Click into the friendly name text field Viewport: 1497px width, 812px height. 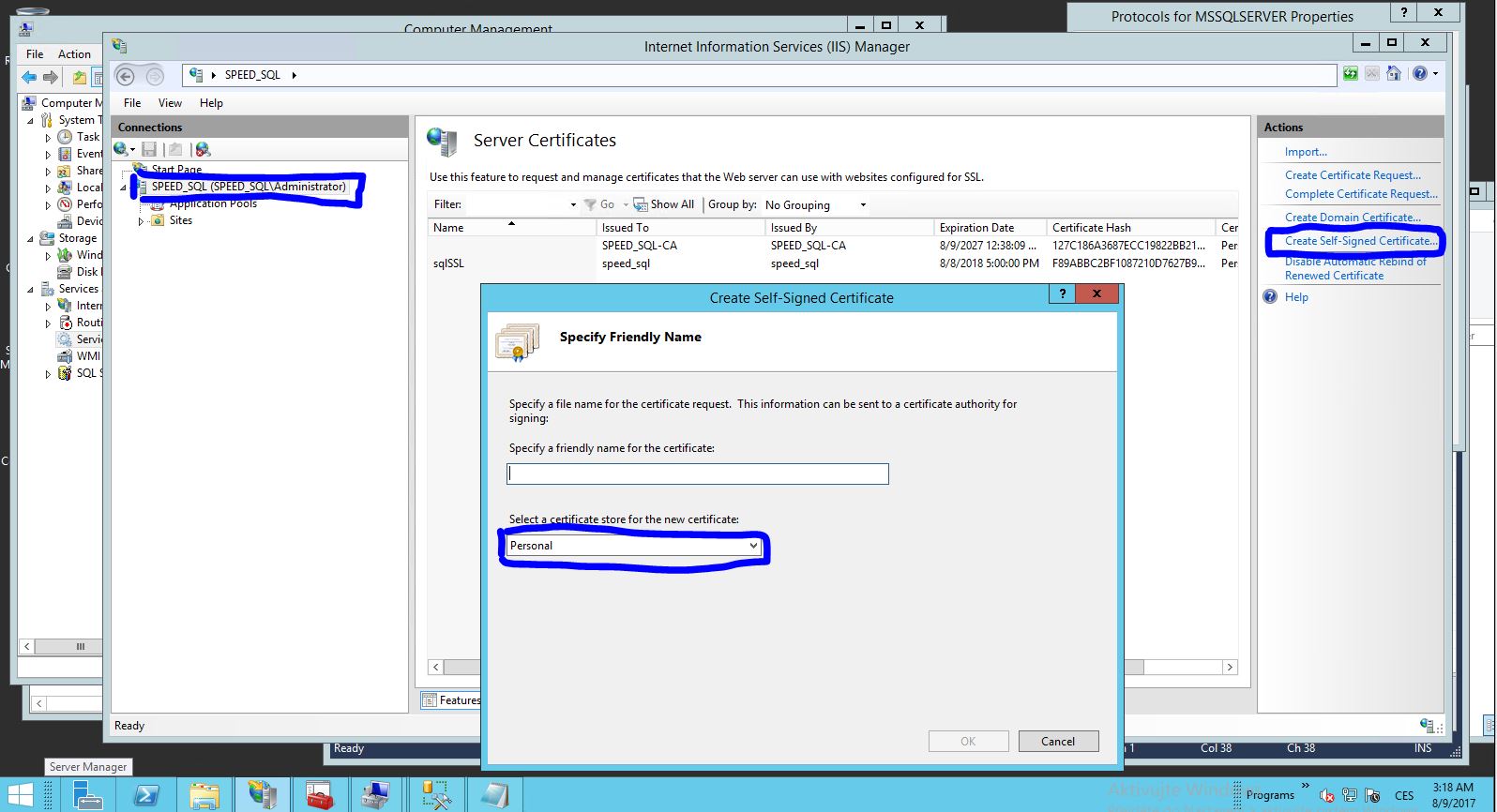(698, 474)
